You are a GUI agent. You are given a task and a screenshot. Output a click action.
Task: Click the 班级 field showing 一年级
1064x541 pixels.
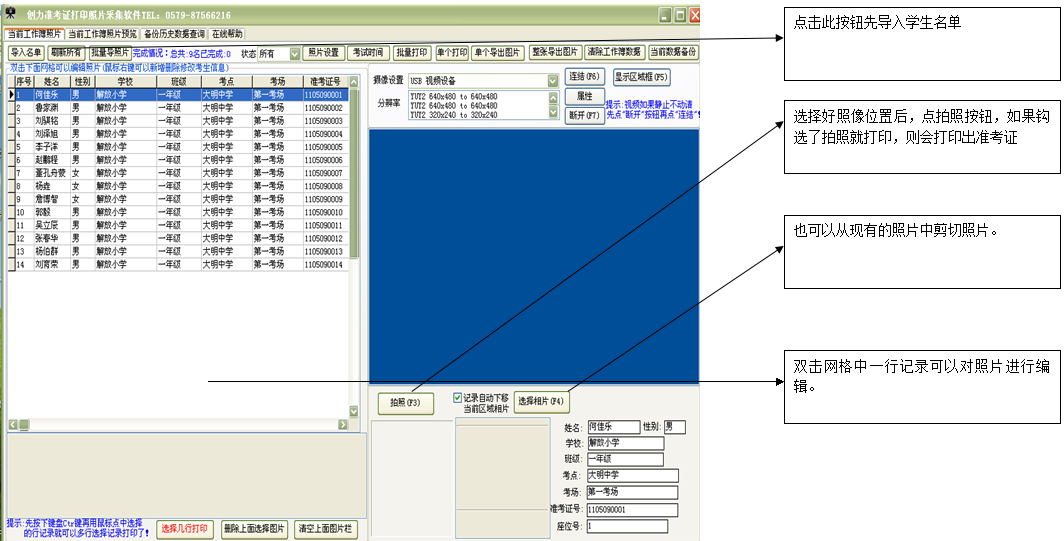click(625, 460)
